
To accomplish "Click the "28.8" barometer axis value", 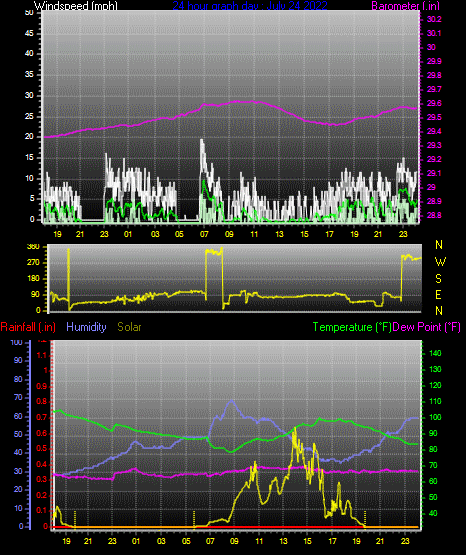I will (x=434, y=215).
